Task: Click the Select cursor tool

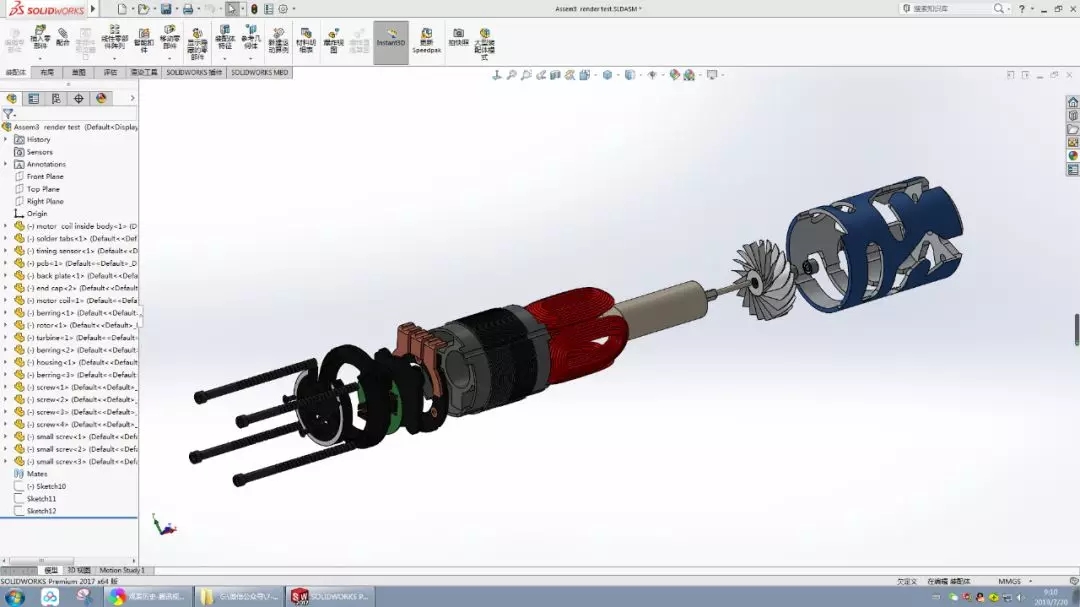Action: pyautogui.click(x=232, y=9)
